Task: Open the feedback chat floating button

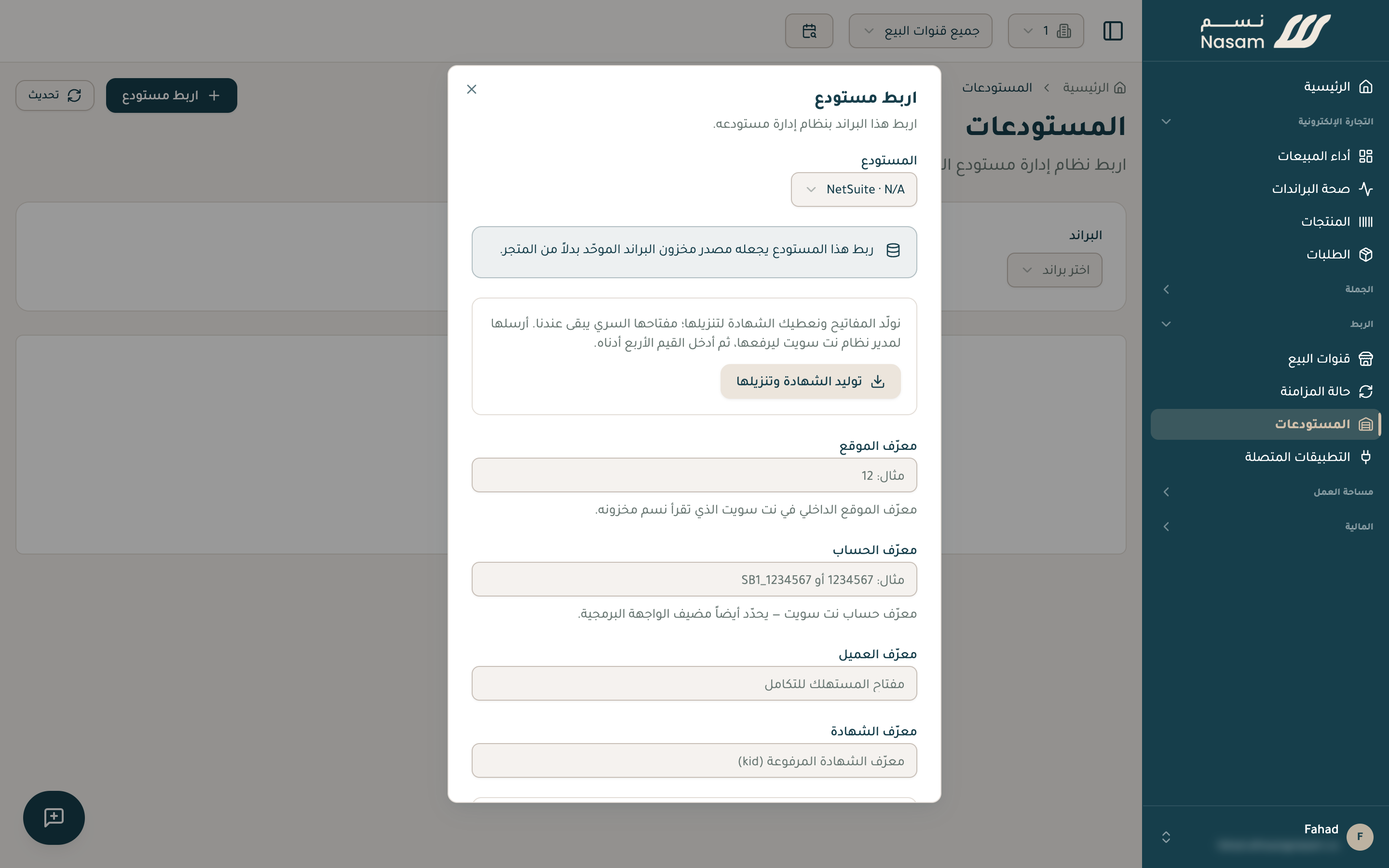Action: click(54, 817)
